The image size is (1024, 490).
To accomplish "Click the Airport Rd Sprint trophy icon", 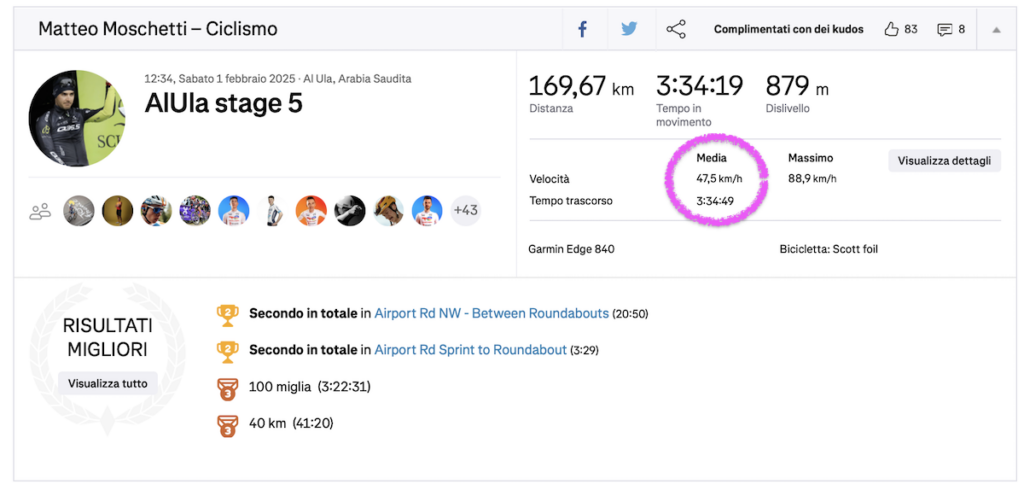I will tap(227, 351).
